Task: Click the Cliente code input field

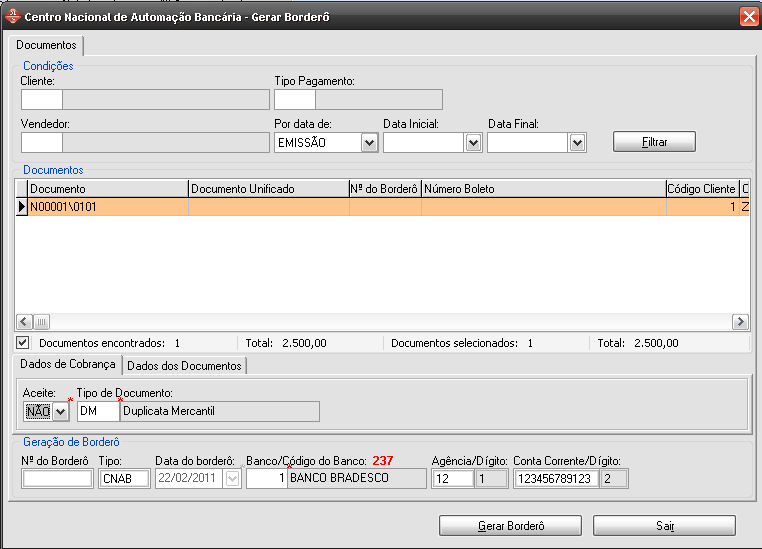Action: (x=42, y=100)
